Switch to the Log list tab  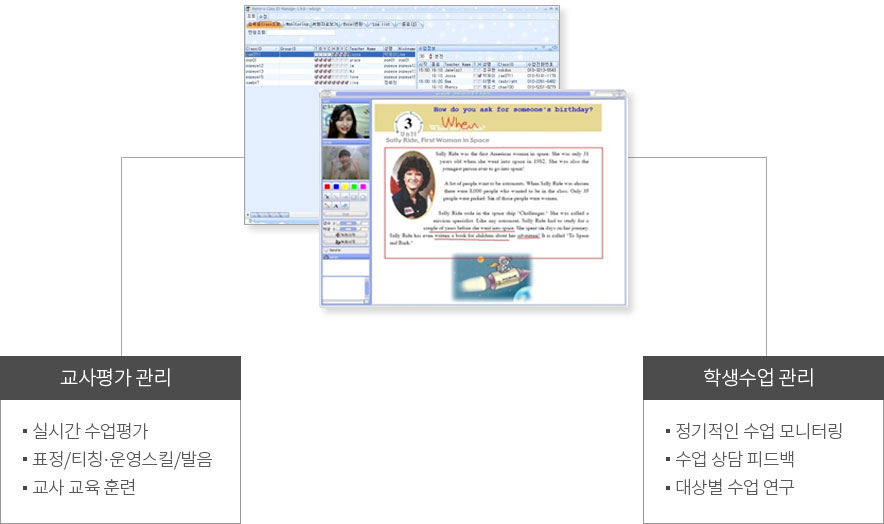[380, 23]
